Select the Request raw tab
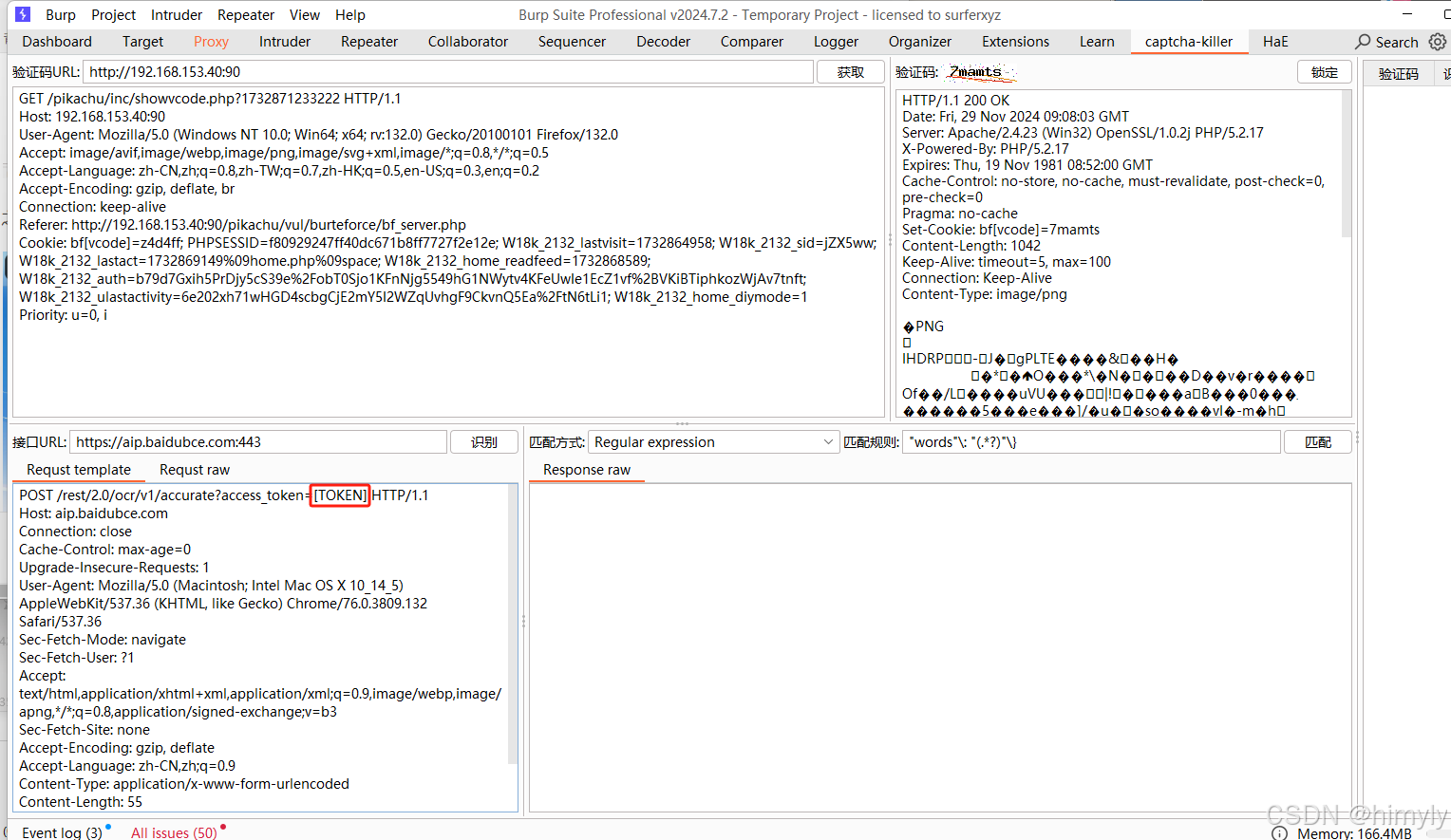The image size is (1451, 840). click(x=195, y=470)
